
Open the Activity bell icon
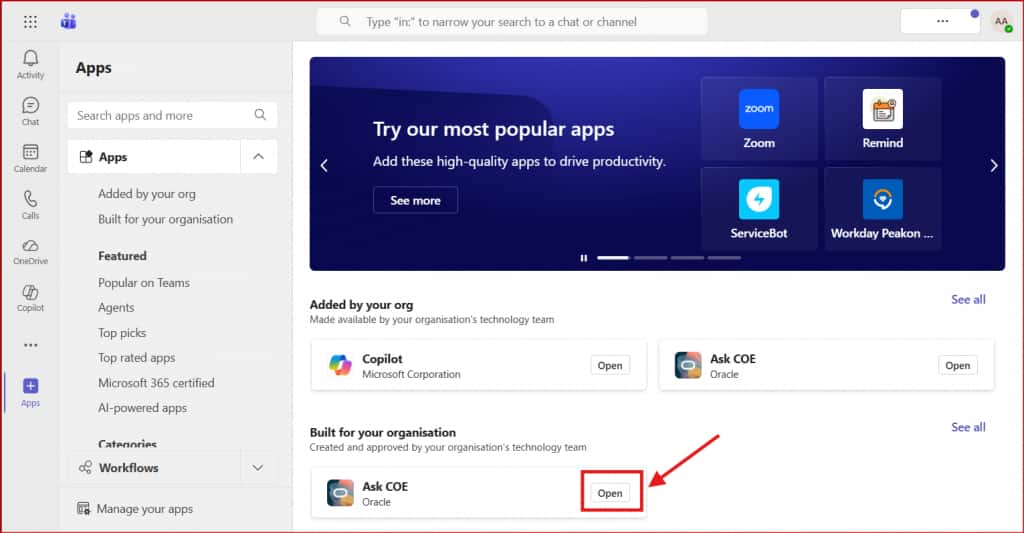[x=30, y=65]
